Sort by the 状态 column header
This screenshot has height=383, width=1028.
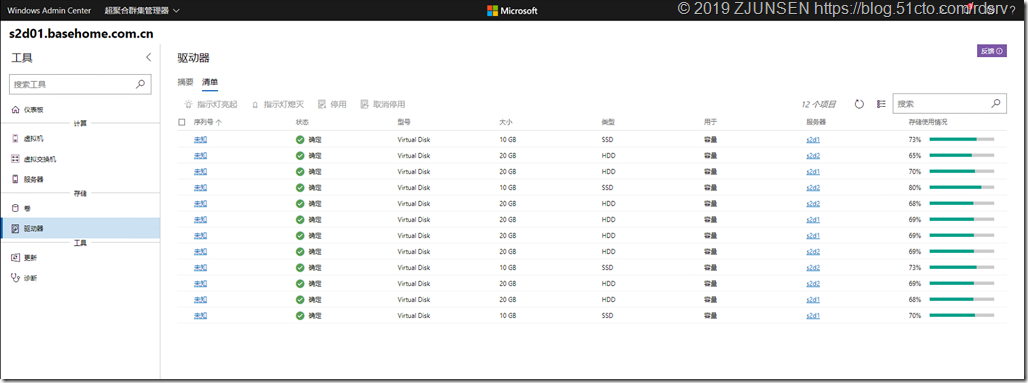[302, 122]
